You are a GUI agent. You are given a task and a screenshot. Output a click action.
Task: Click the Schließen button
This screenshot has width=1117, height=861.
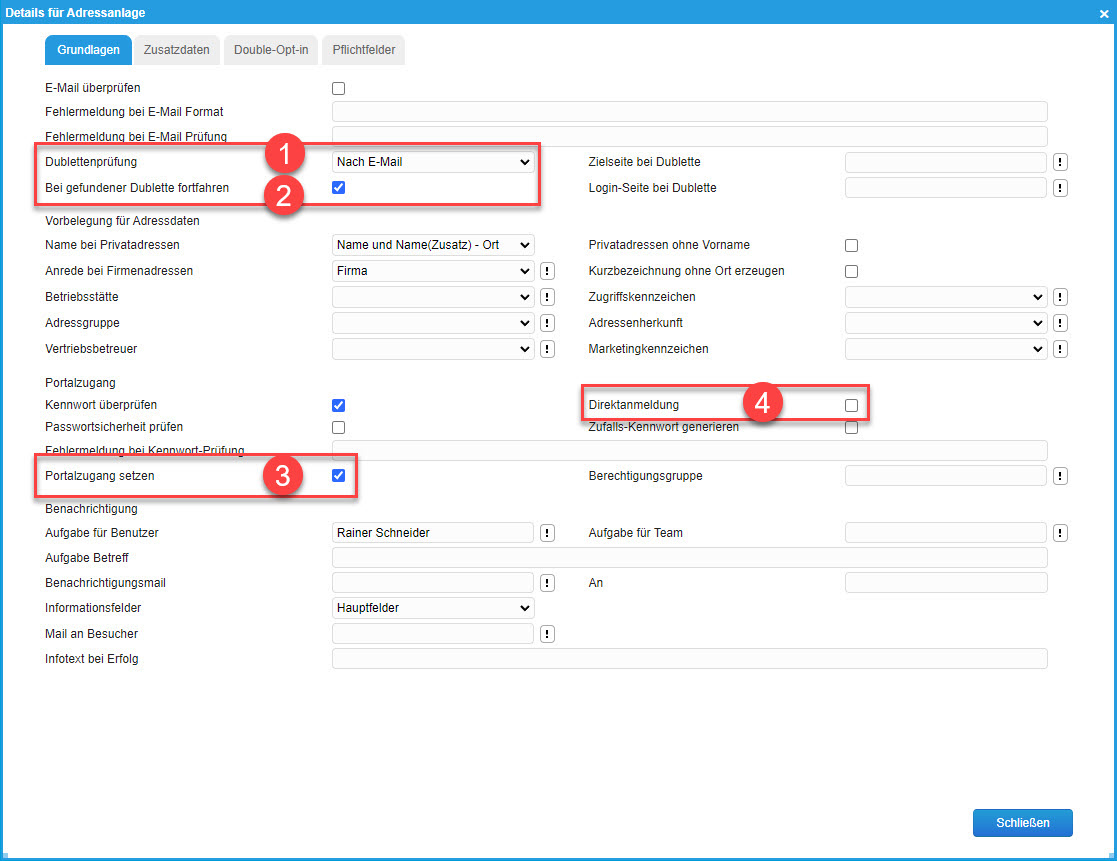point(1022,823)
